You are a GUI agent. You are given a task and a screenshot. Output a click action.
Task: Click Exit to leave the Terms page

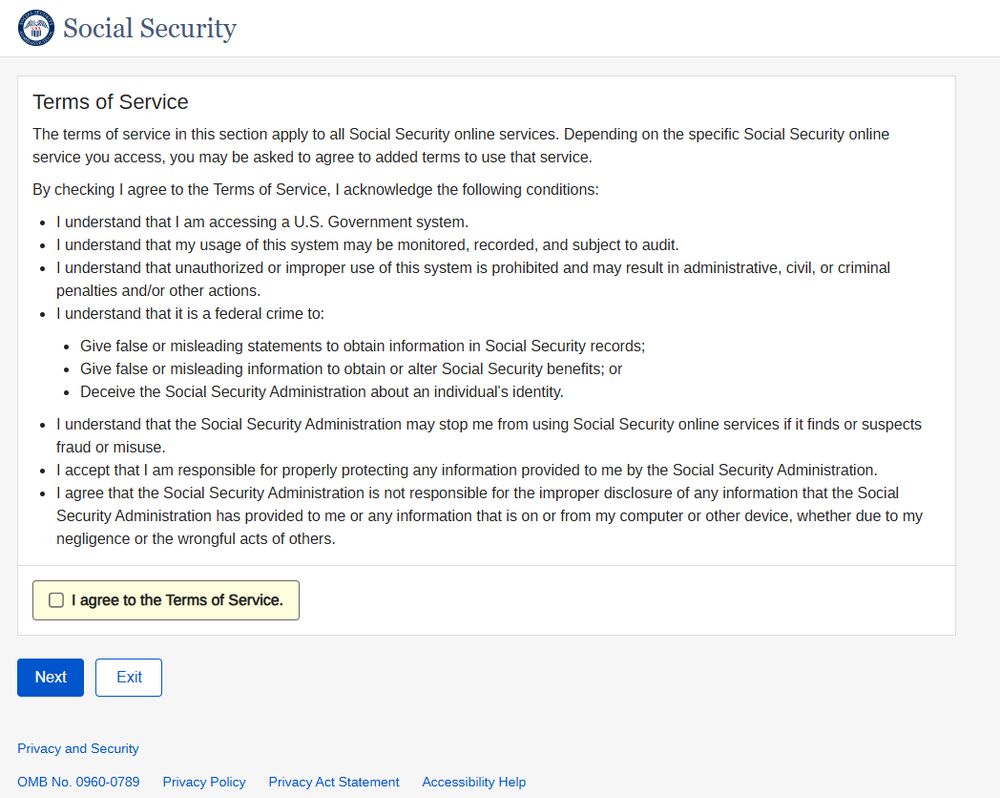[128, 677]
